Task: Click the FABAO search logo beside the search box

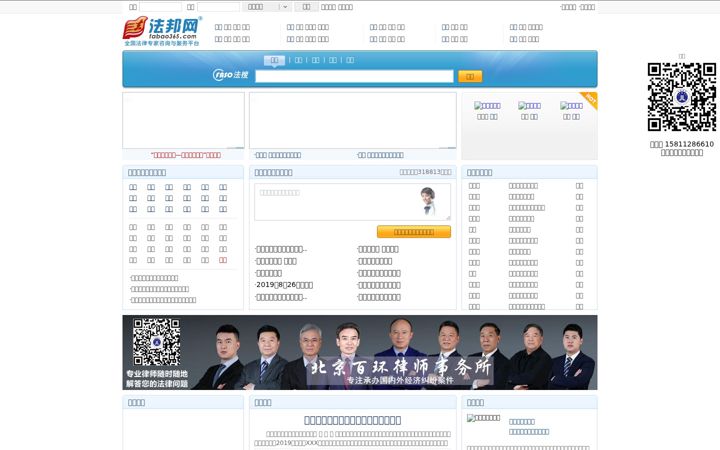Action: pos(231,74)
